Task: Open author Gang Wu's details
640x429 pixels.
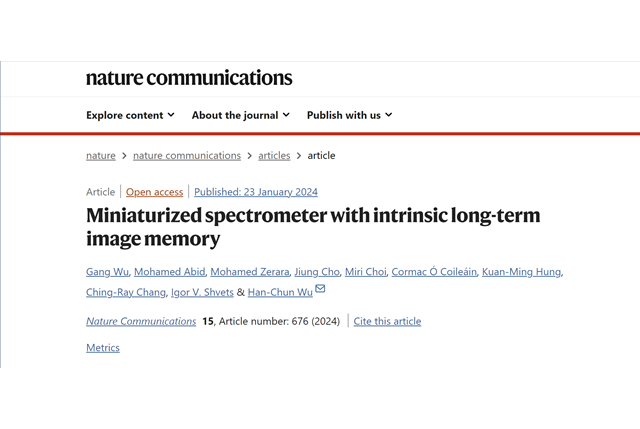Action: click(x=107, y=272)
